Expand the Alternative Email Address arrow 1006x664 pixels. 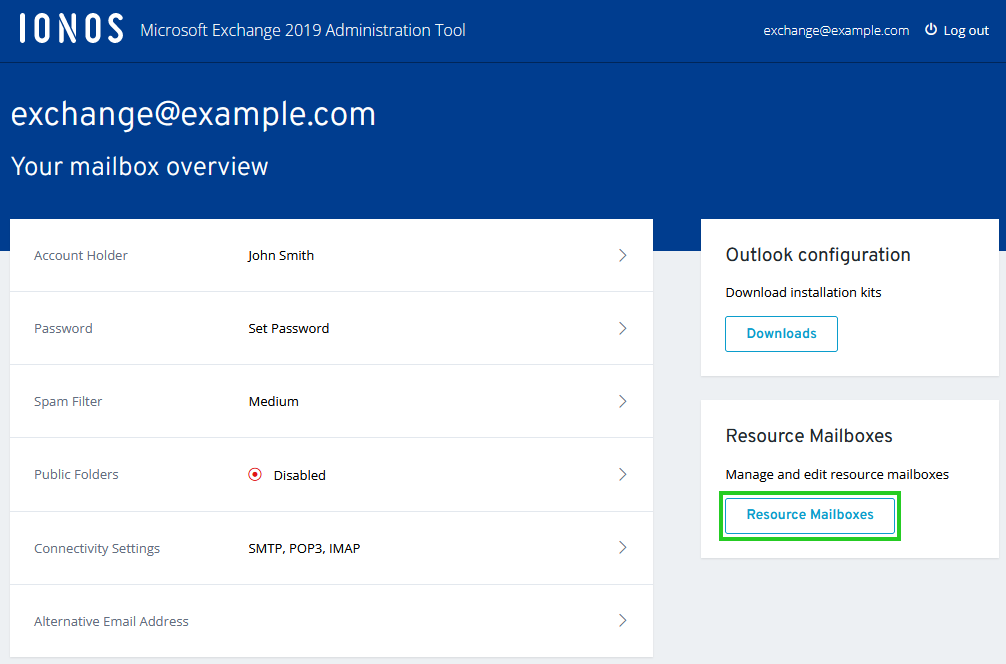622,620
